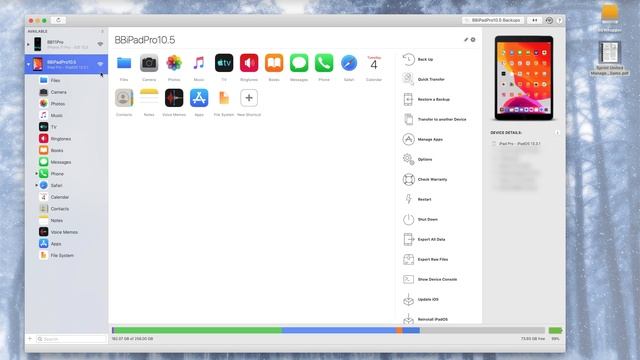Click the iPad device preview image
The image size is (640, 360).
(524, 78)
